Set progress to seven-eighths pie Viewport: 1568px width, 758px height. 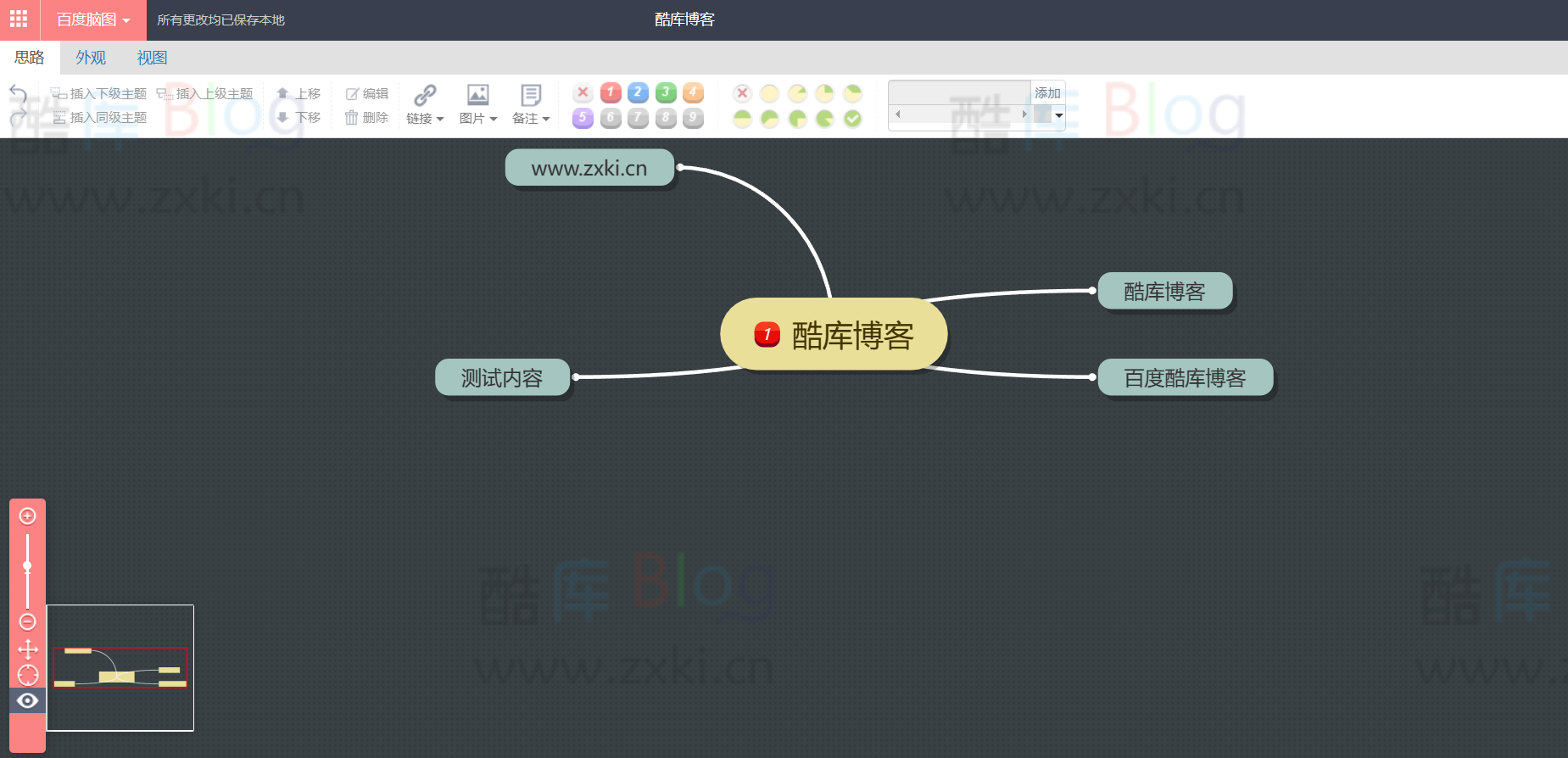pyautogui.click(x=825, y=119)
